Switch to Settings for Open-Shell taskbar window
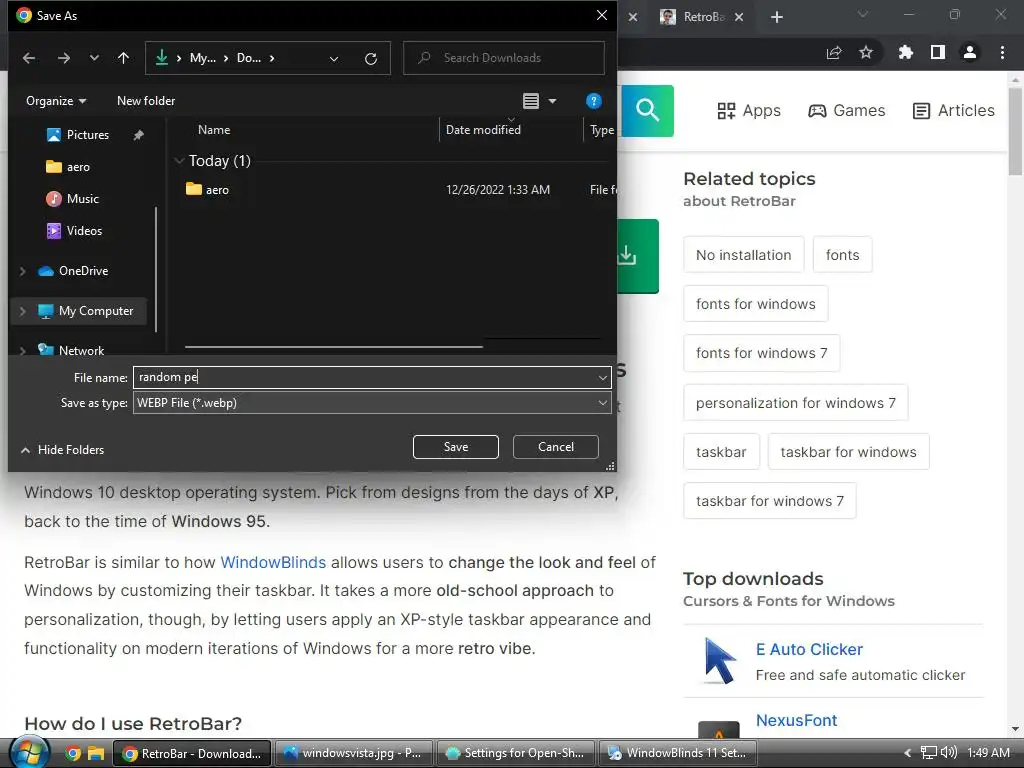 point(515,753)
